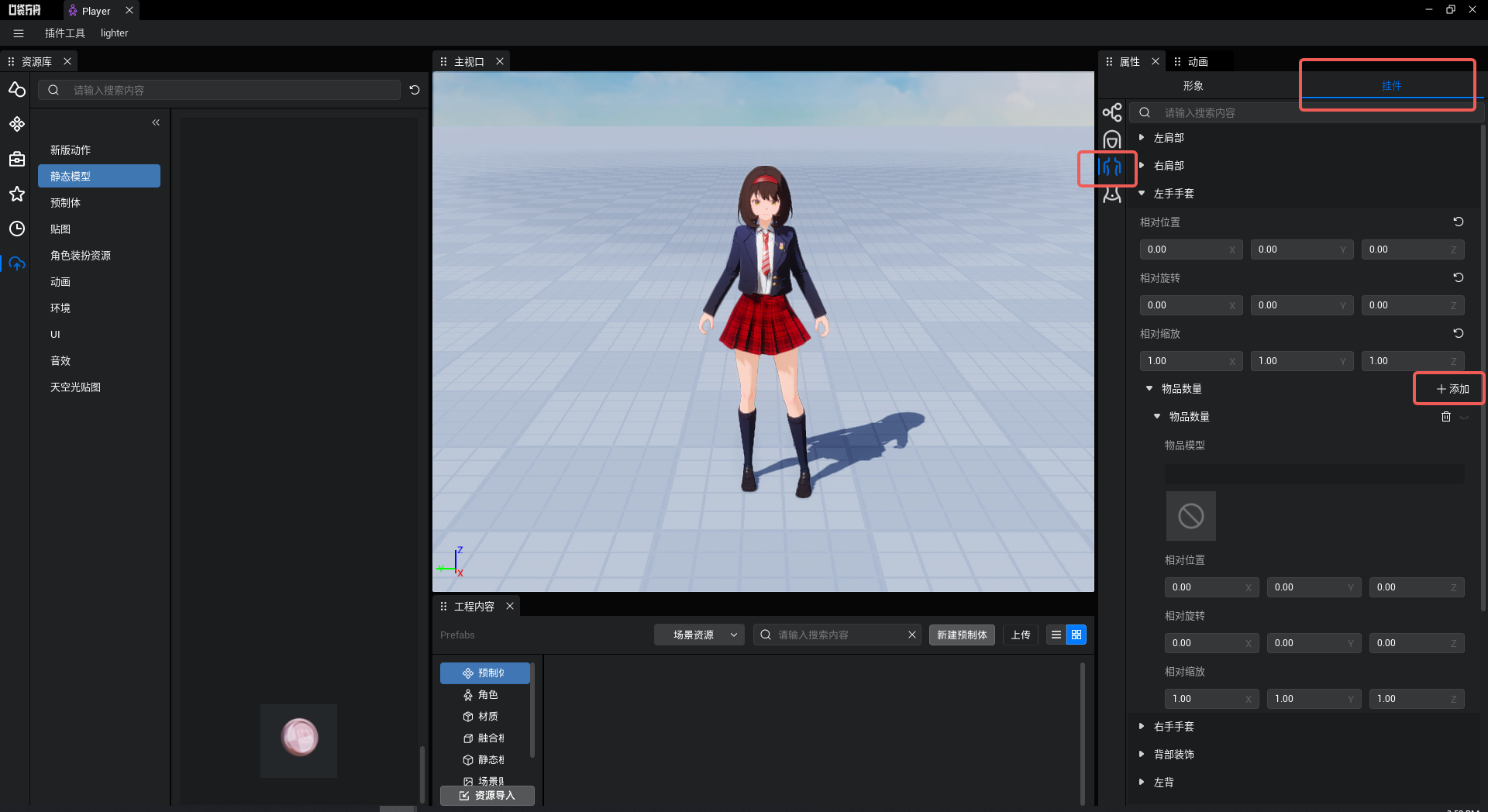Select the cloud upload sidebar icon
The image size is (1488, 812).
(x=17, y=263)
